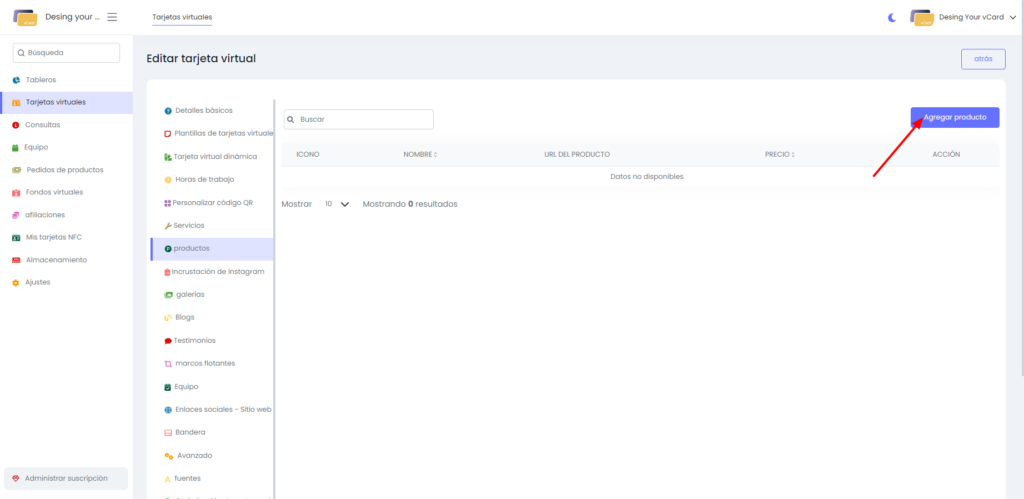Click the Agregar producto button
Screen dimensions: 1024x499
tap(954, 117)
